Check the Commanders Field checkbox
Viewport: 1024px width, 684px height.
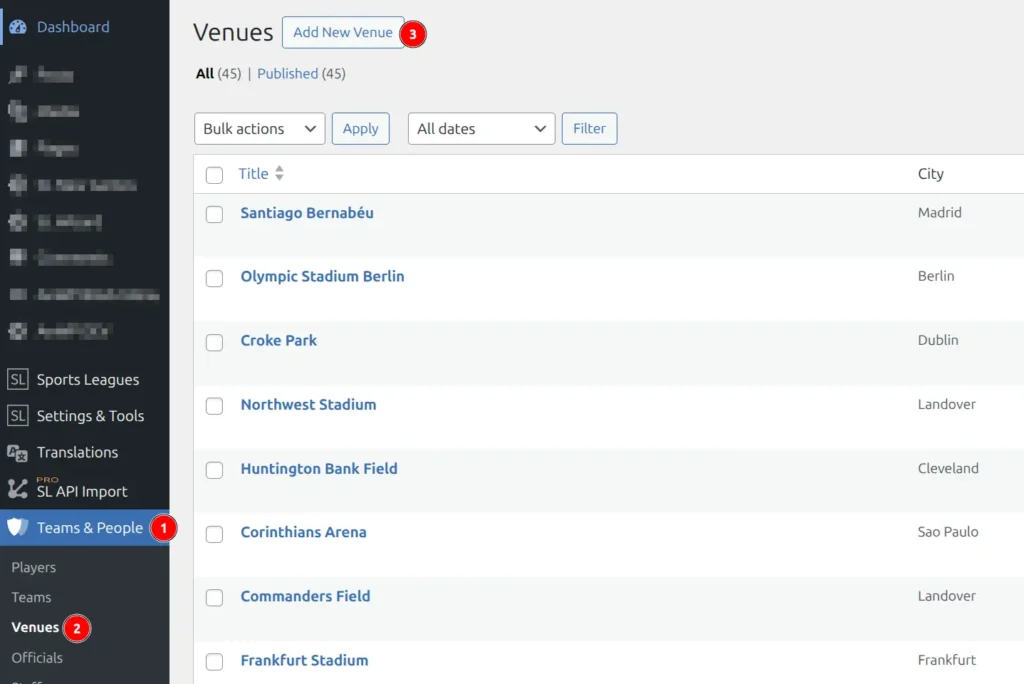coord(214,597)
